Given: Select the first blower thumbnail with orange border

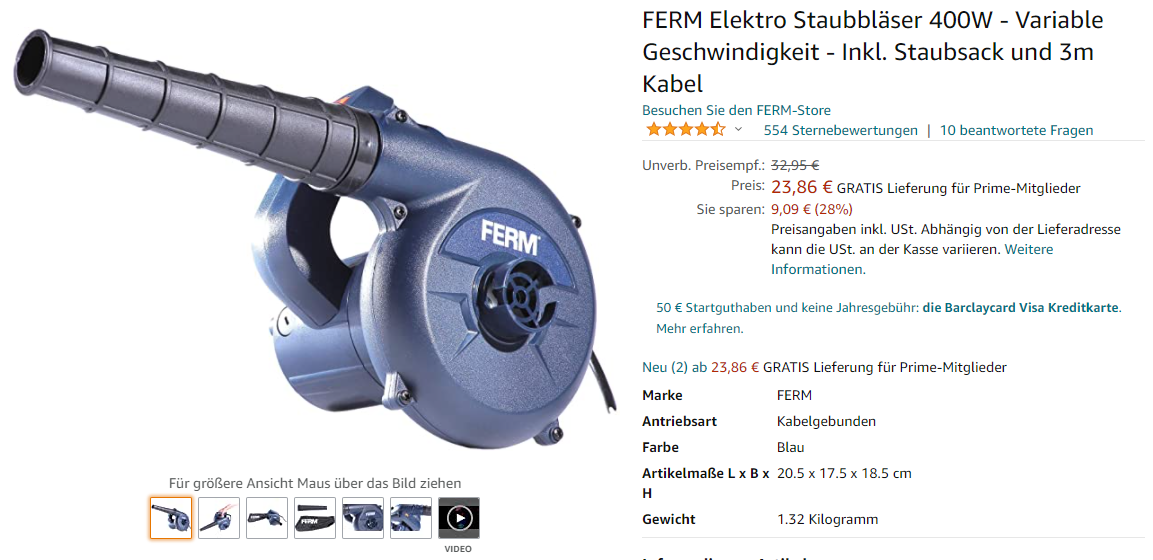Looking at the screenshot, I should [x=171, y=518].
